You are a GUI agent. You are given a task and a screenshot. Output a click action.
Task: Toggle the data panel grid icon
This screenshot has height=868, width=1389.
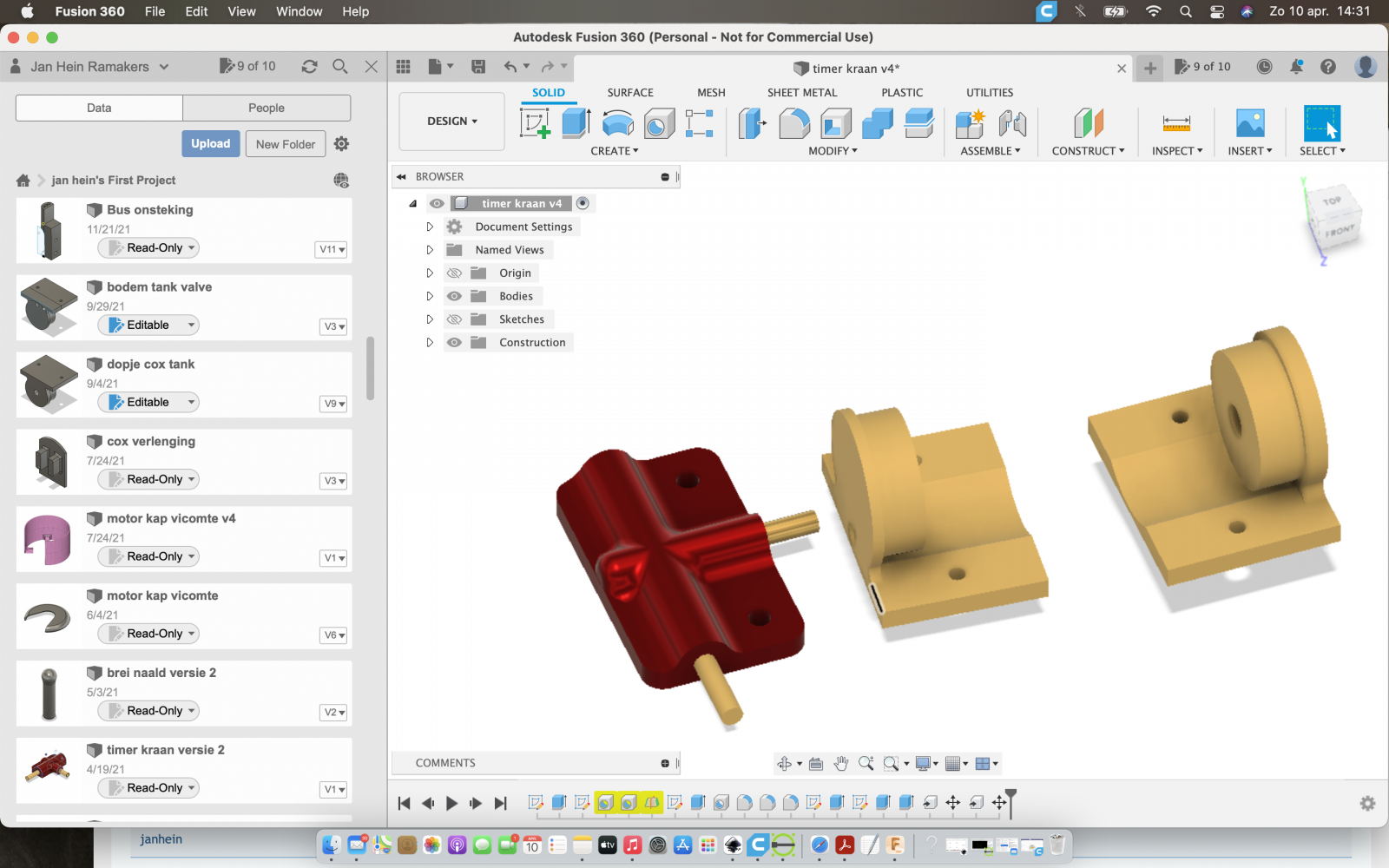403,67
